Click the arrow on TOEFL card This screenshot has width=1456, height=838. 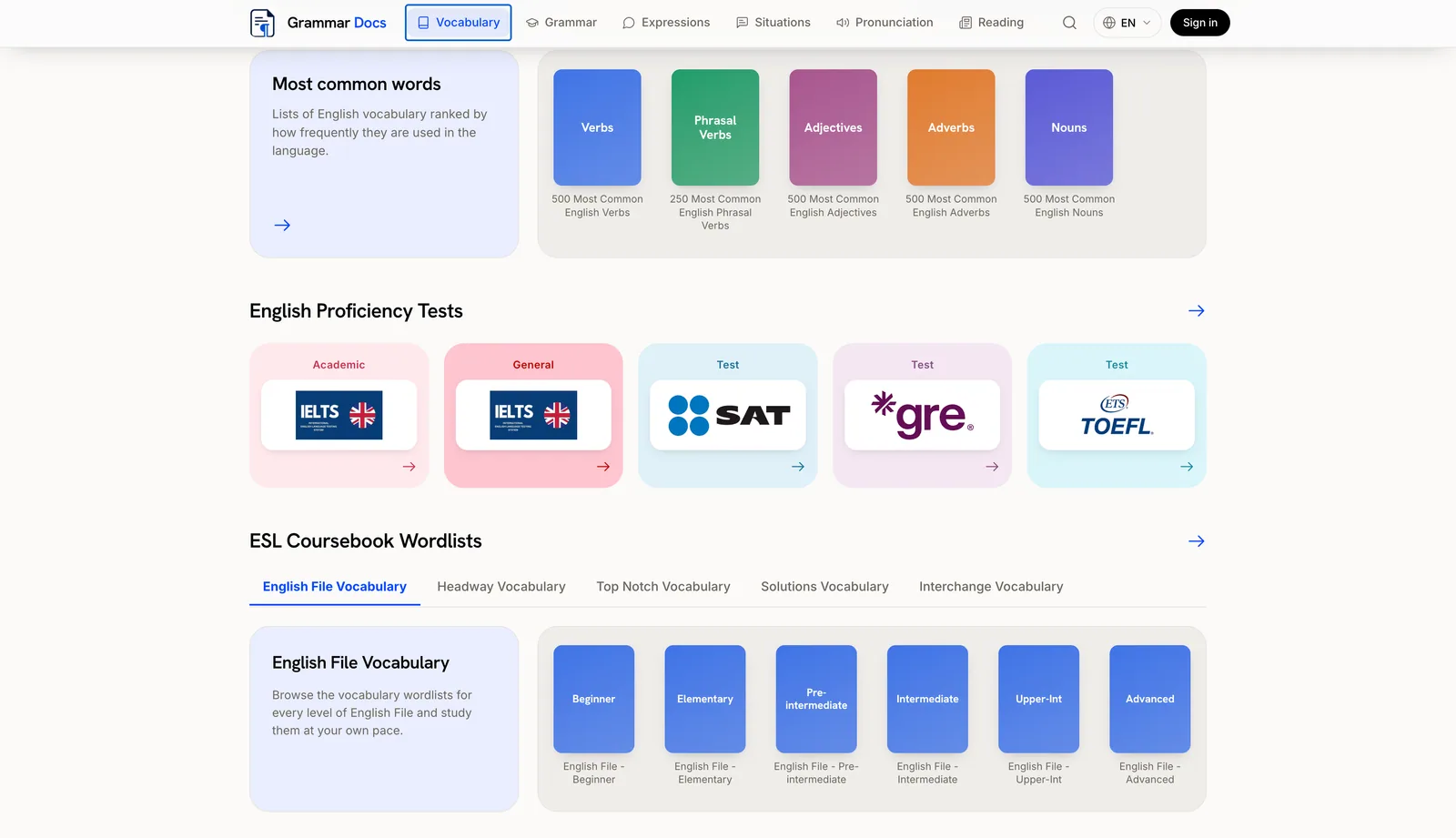pos(1187,467)
